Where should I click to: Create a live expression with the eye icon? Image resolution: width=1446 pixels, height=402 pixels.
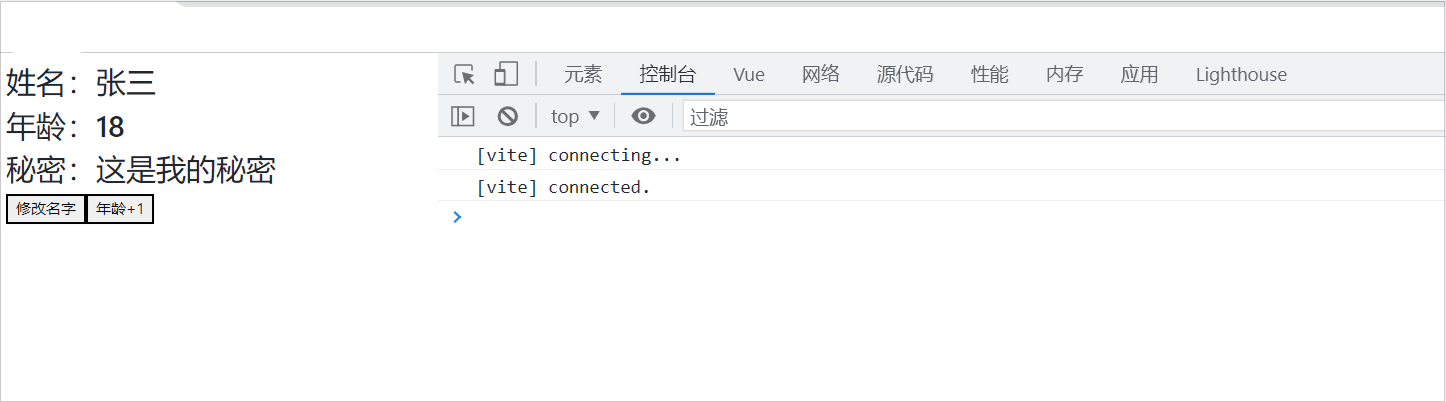(x=644, y=116)
